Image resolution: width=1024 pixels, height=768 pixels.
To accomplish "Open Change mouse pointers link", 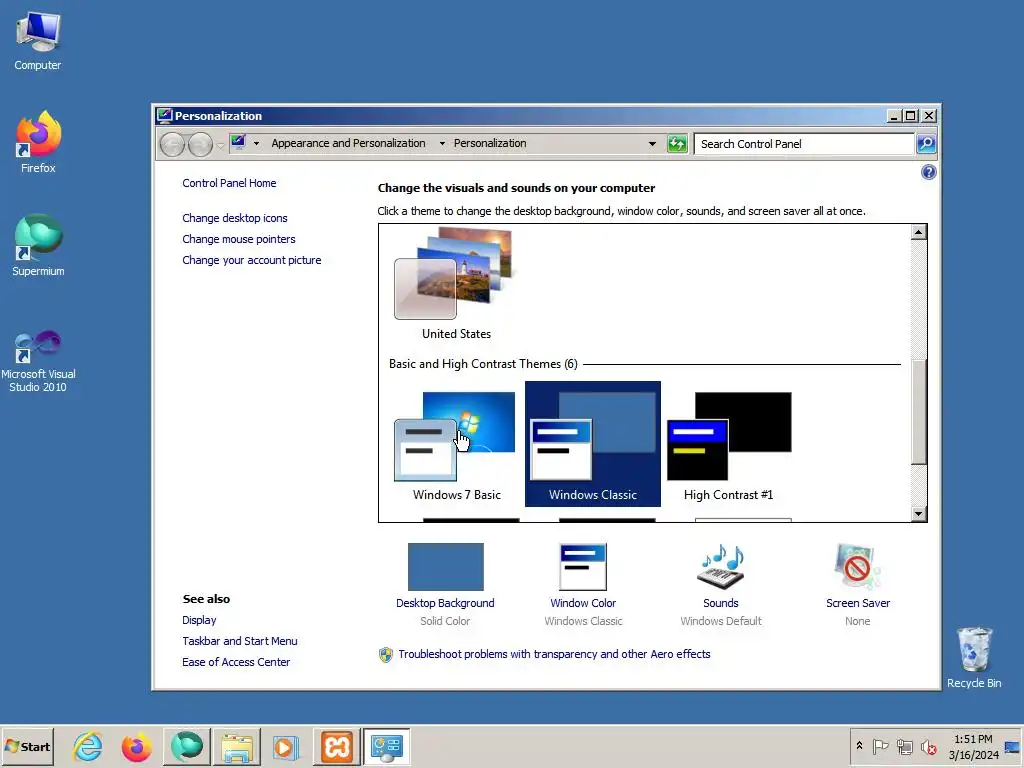I will click(238, 239).
